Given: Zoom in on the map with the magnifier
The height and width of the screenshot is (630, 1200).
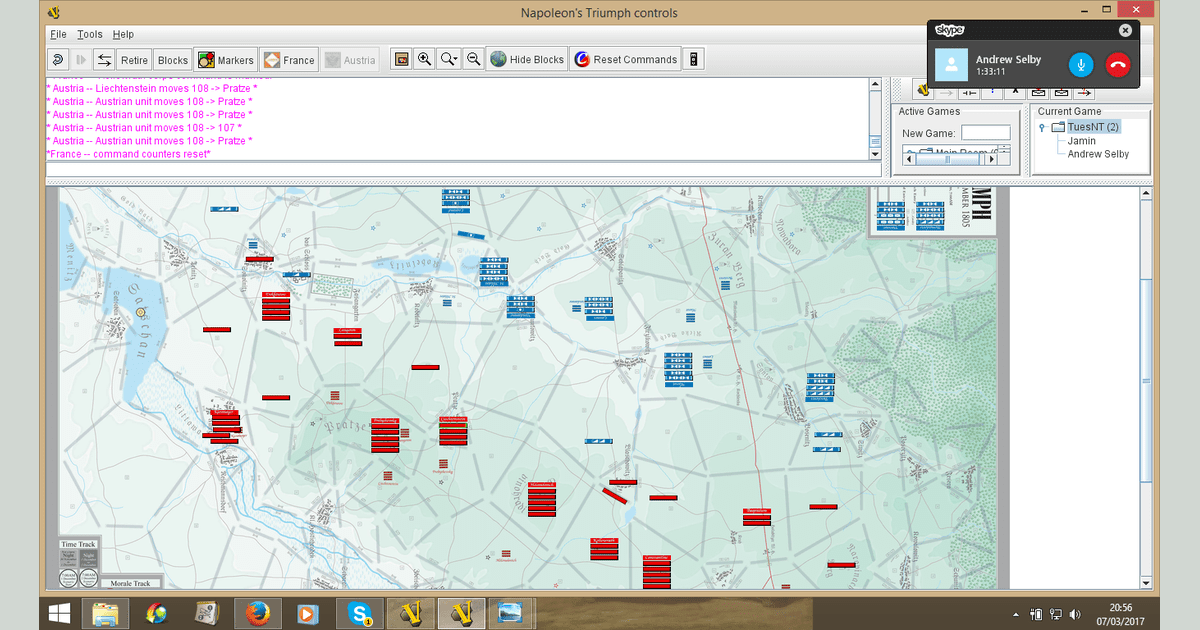Looking at the screenshot, I should [424, 58].
